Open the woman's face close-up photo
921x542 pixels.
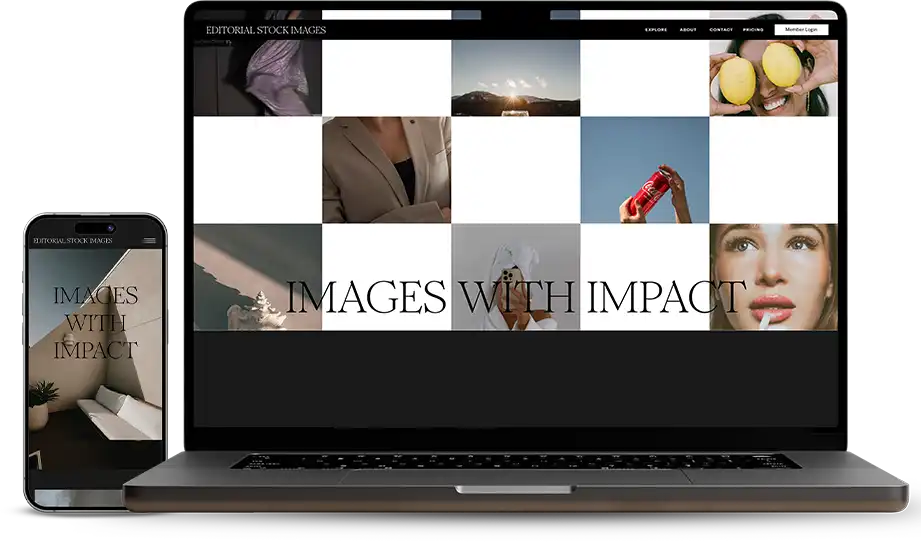(x=773, y=277)
